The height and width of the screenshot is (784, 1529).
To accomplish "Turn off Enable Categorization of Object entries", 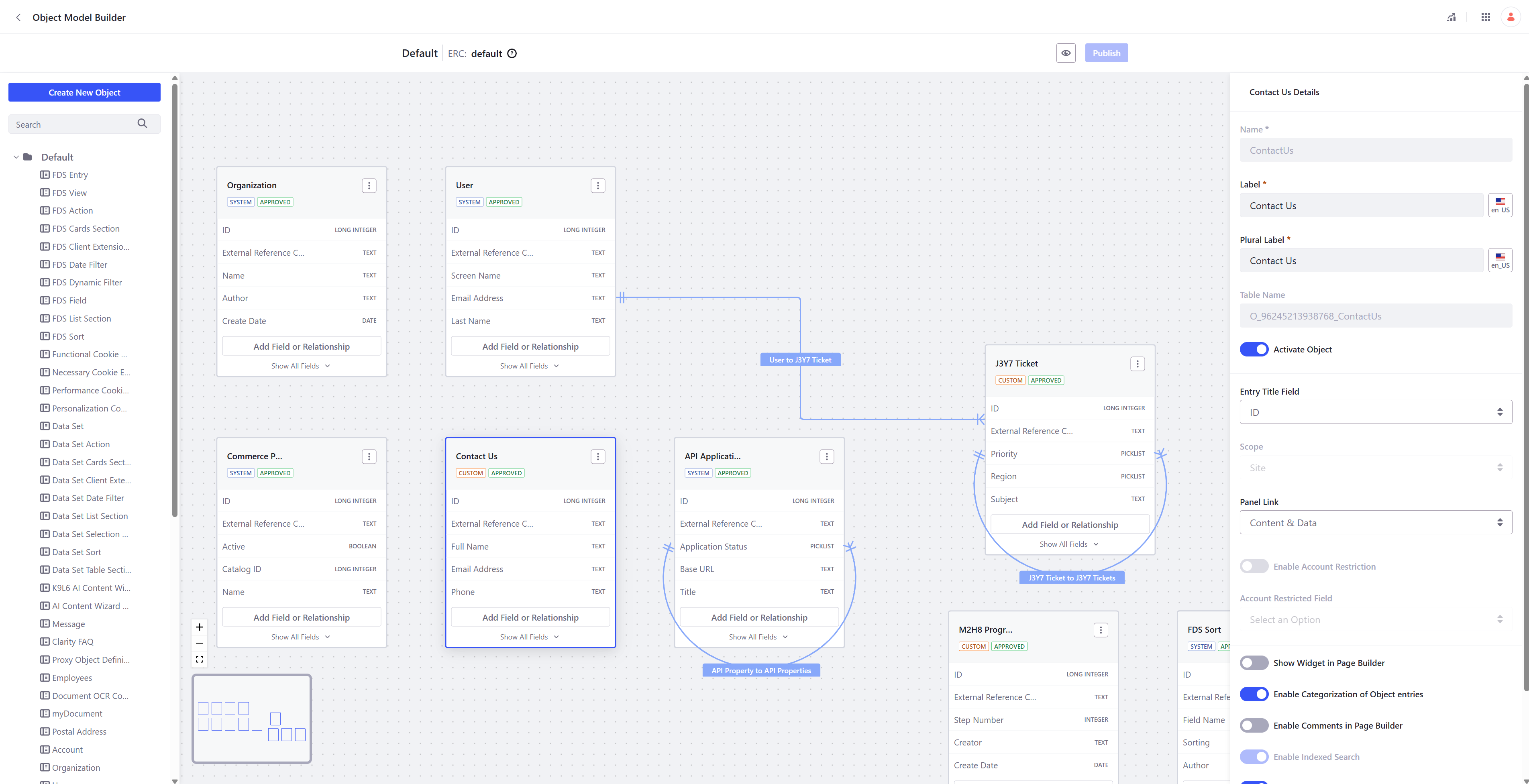I will click(1254, 694).
